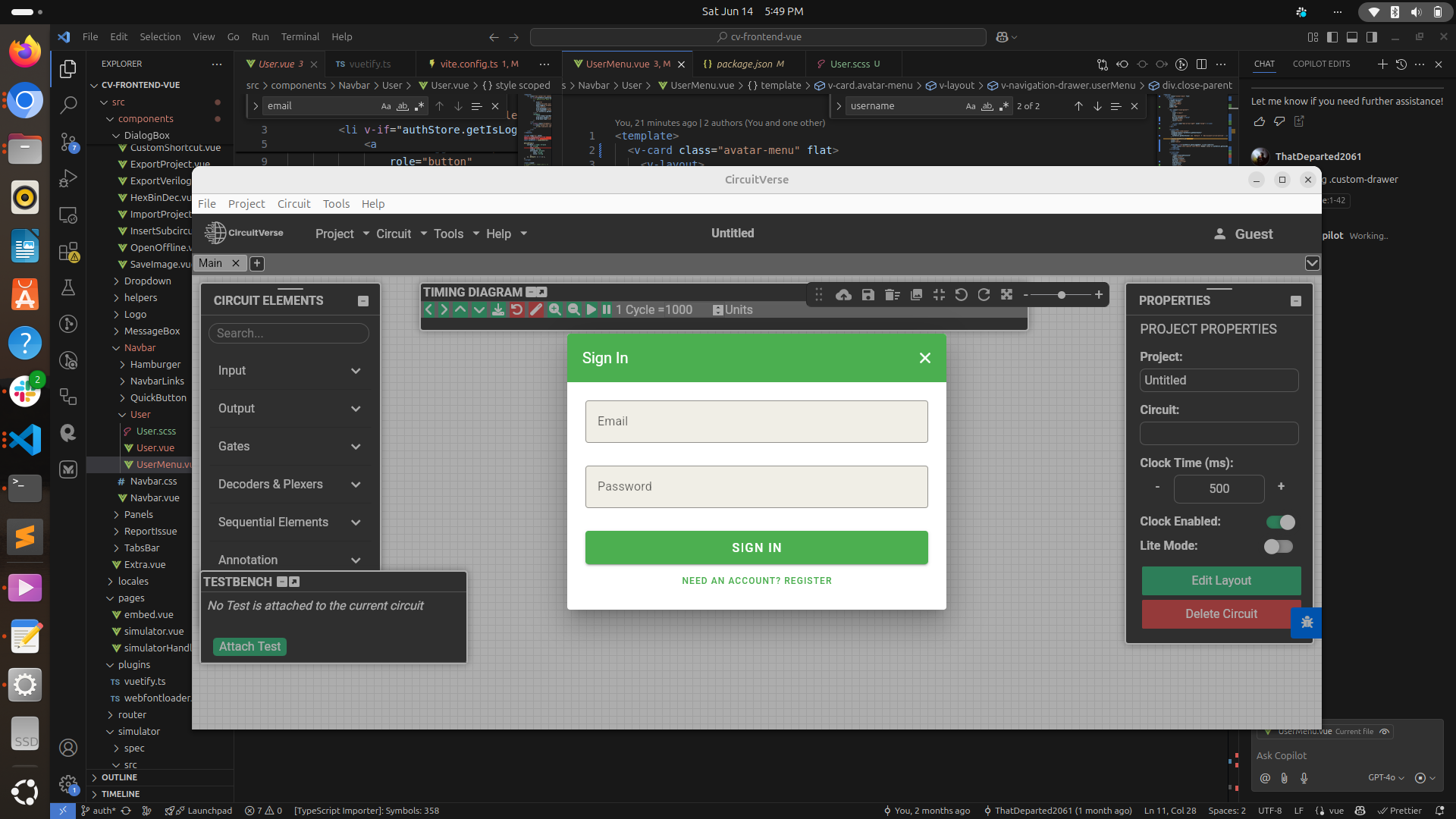
Task: Export circuit as image from toolbar
Action: tap(915, 294)
